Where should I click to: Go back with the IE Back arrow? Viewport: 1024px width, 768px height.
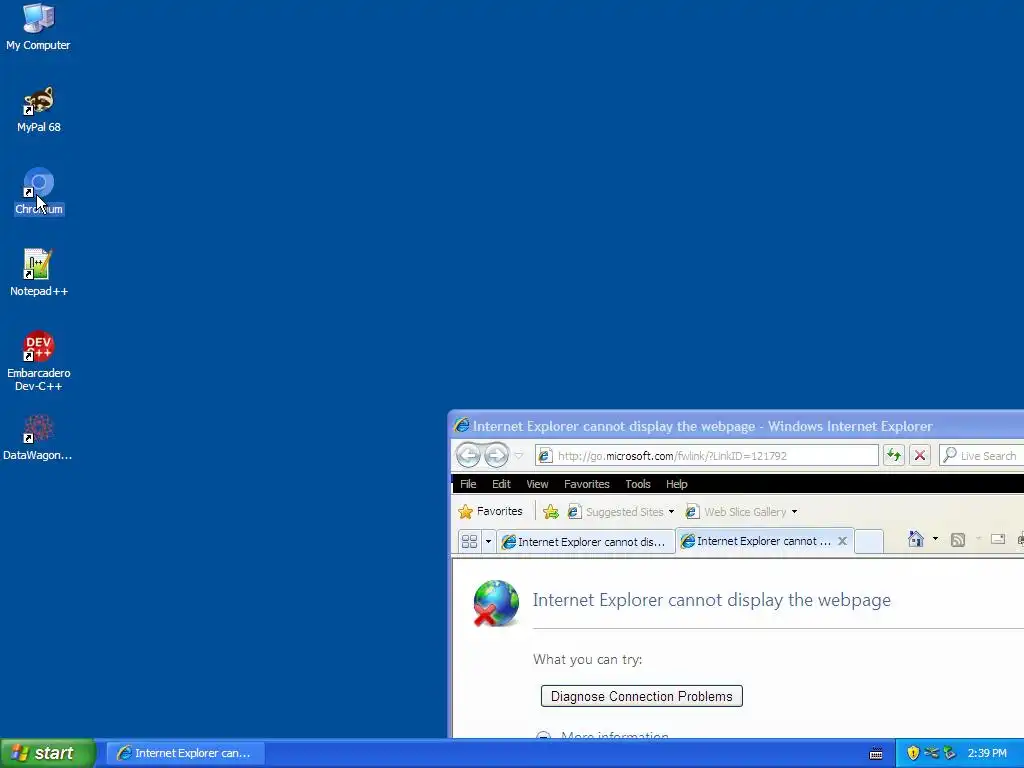click(468, 455)
